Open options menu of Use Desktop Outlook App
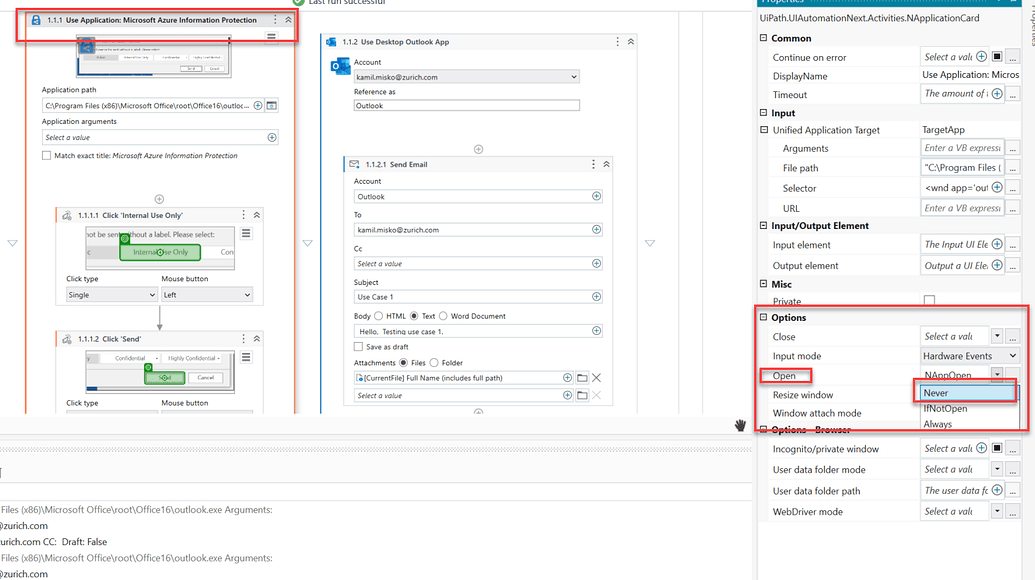Screen dimensions: 1035x580 618,42
